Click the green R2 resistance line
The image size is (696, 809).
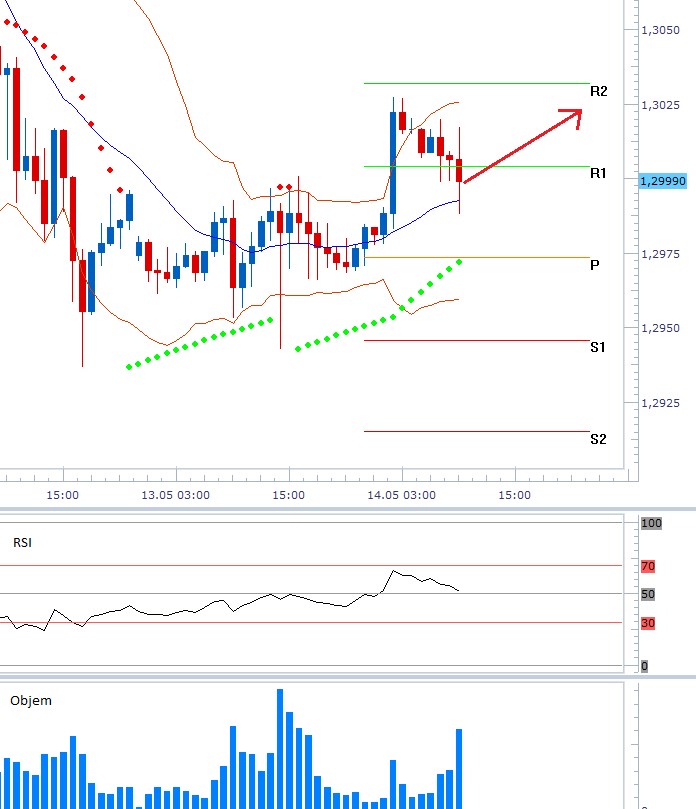point(477,83)
